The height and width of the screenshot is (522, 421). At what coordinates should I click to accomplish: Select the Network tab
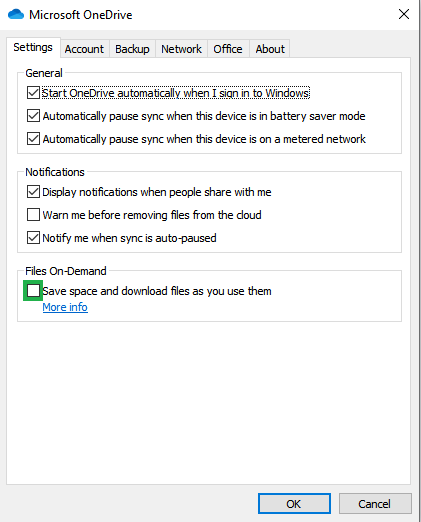click(181, 49)
